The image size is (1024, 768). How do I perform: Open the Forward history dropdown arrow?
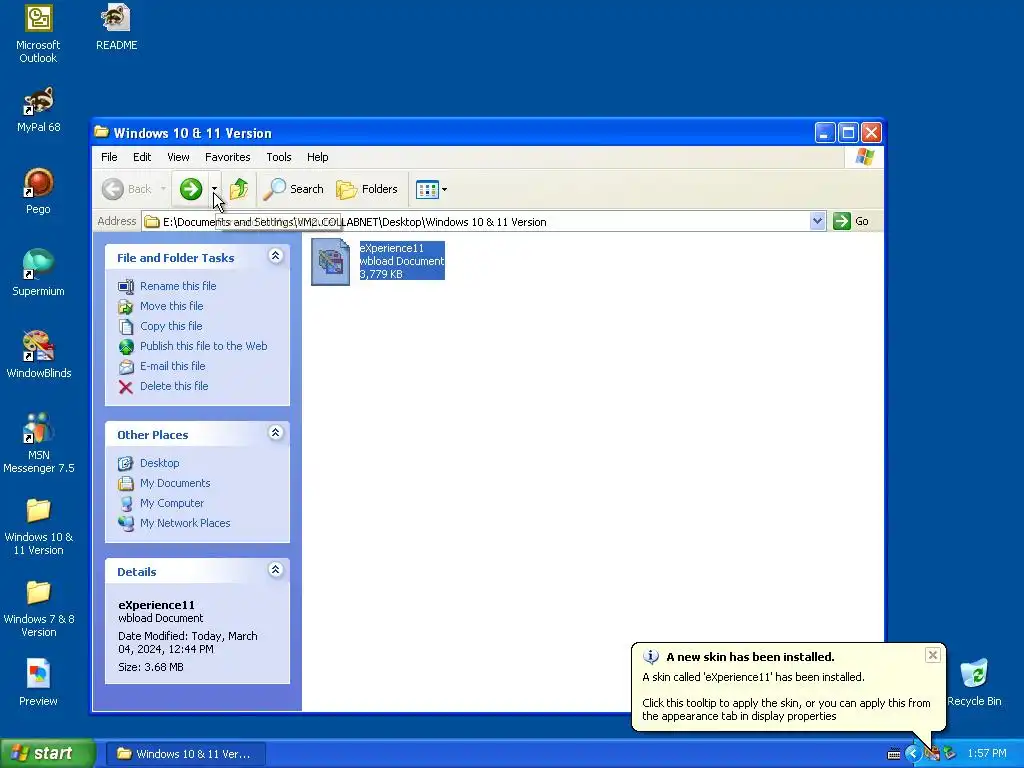(214, 189)
